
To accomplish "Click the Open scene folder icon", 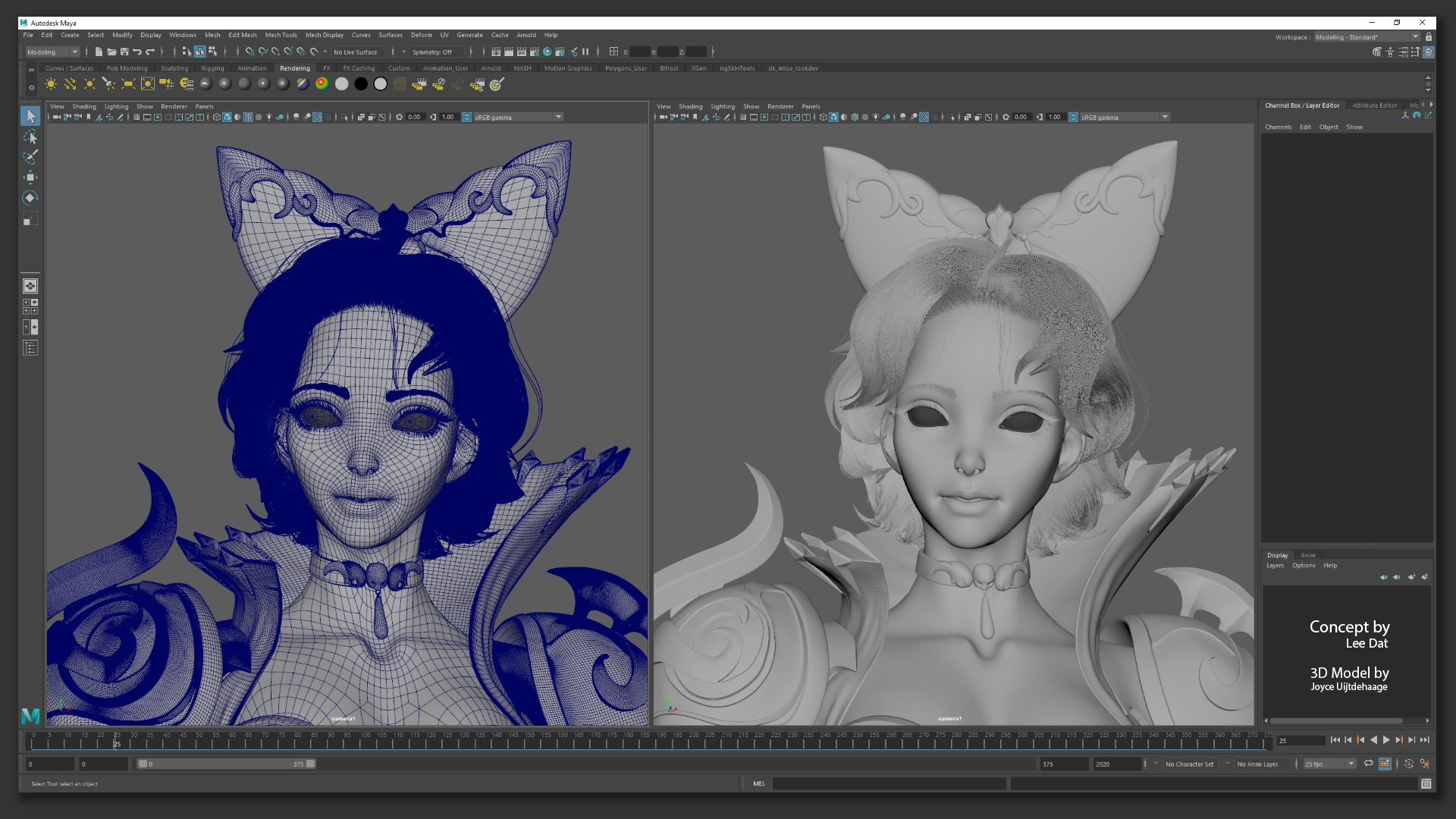I will [111, 52].
